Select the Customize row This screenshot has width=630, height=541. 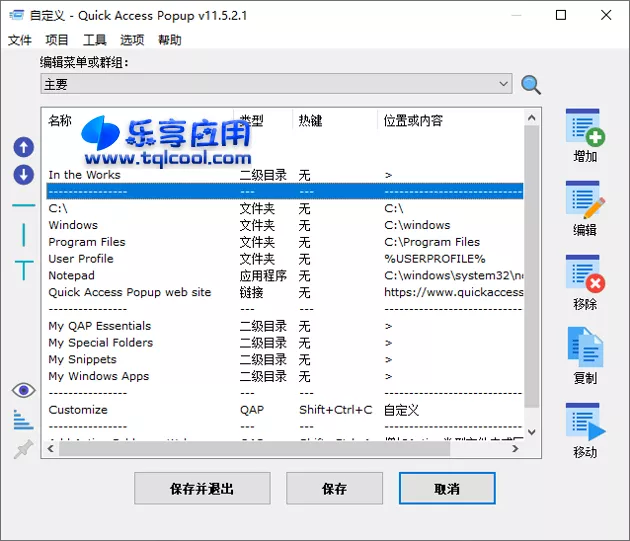coord(285,410)
